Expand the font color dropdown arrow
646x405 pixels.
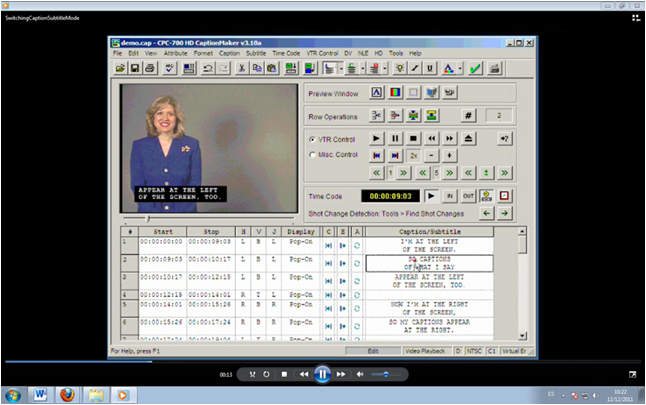pos(458,68)
